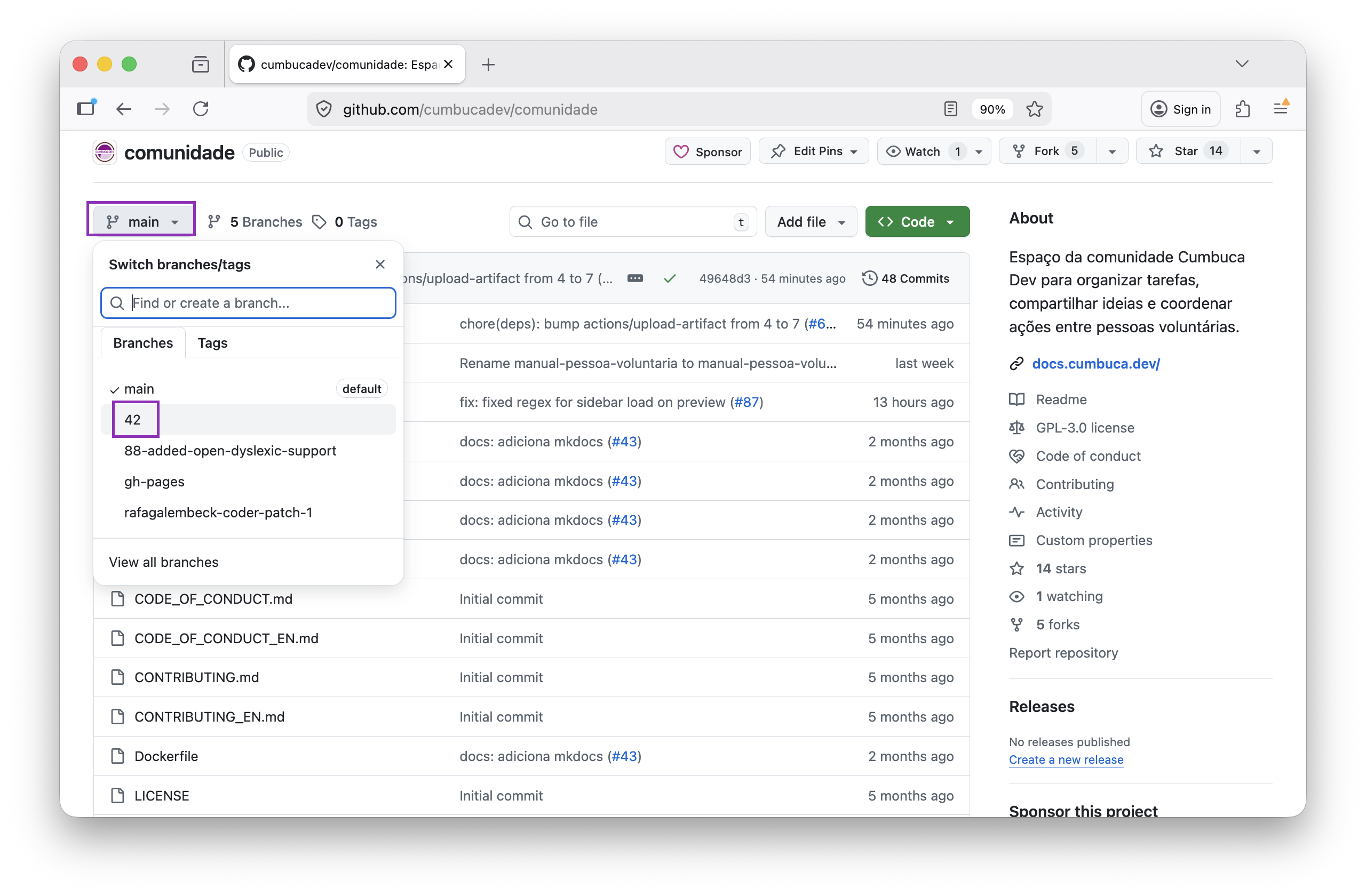
Task: List all tabs chevron button
Action: pos(1242,63)
